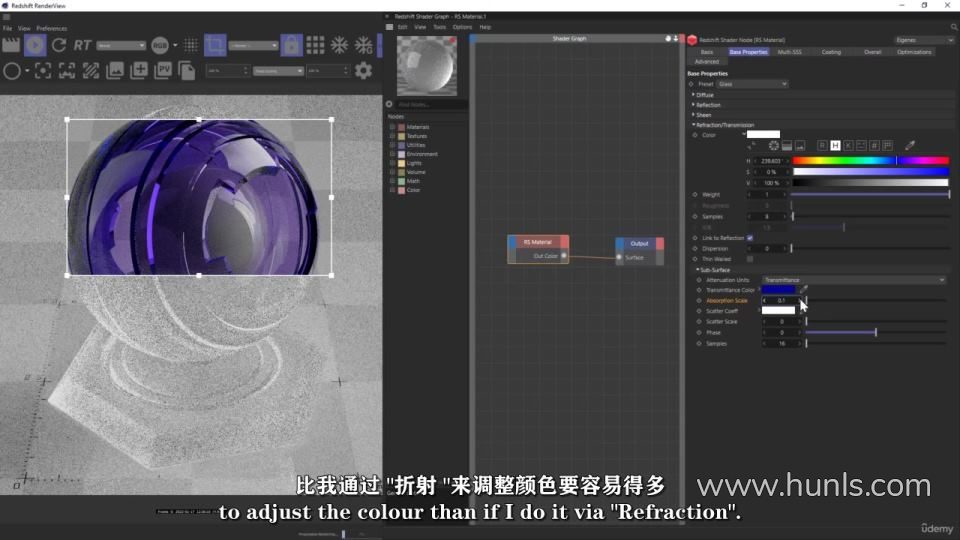Viewport: 960px width, 540px height.
Task: Click the Absorption Scale value field
Action: [782, 301]
